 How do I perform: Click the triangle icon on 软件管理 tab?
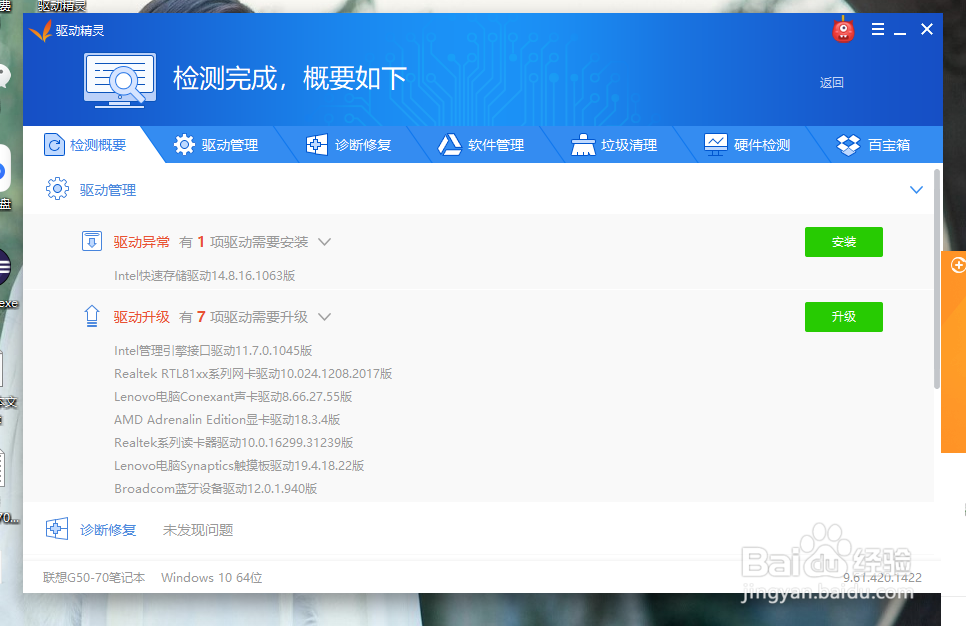point(450,145)
